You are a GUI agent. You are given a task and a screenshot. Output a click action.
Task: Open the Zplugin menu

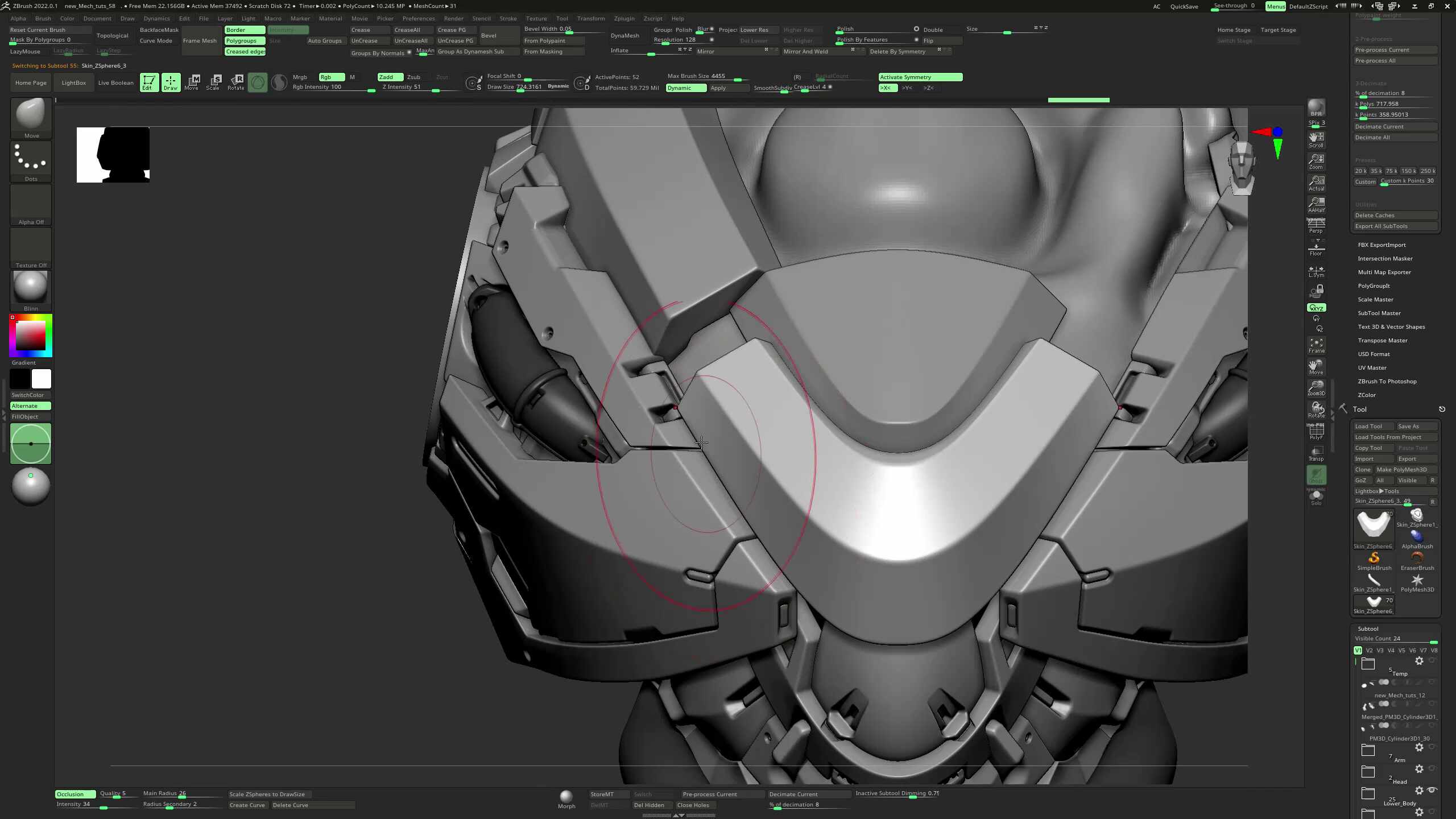(x=624, y=18)
